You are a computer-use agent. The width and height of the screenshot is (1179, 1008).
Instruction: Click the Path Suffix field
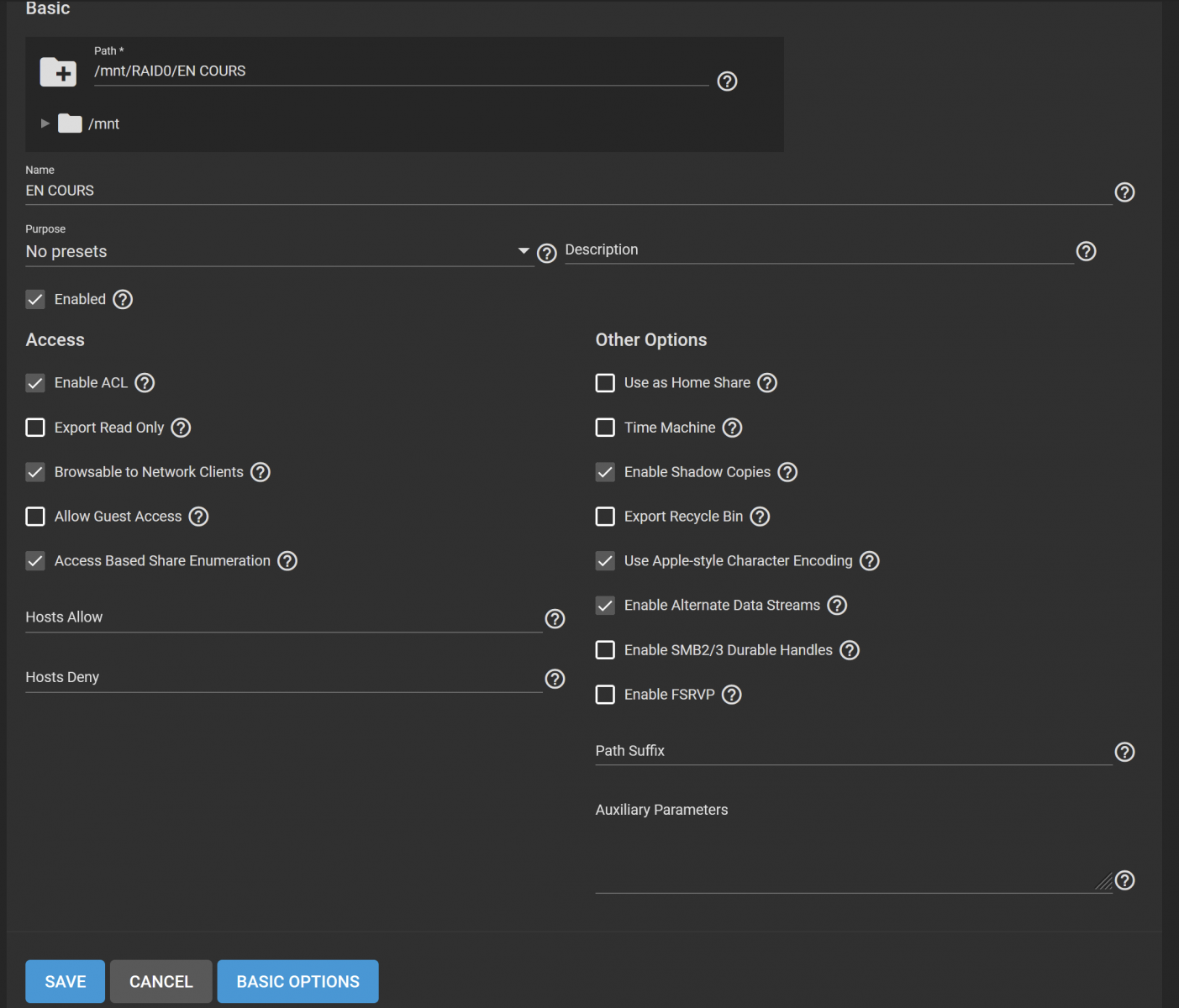[x=853, y=751]
